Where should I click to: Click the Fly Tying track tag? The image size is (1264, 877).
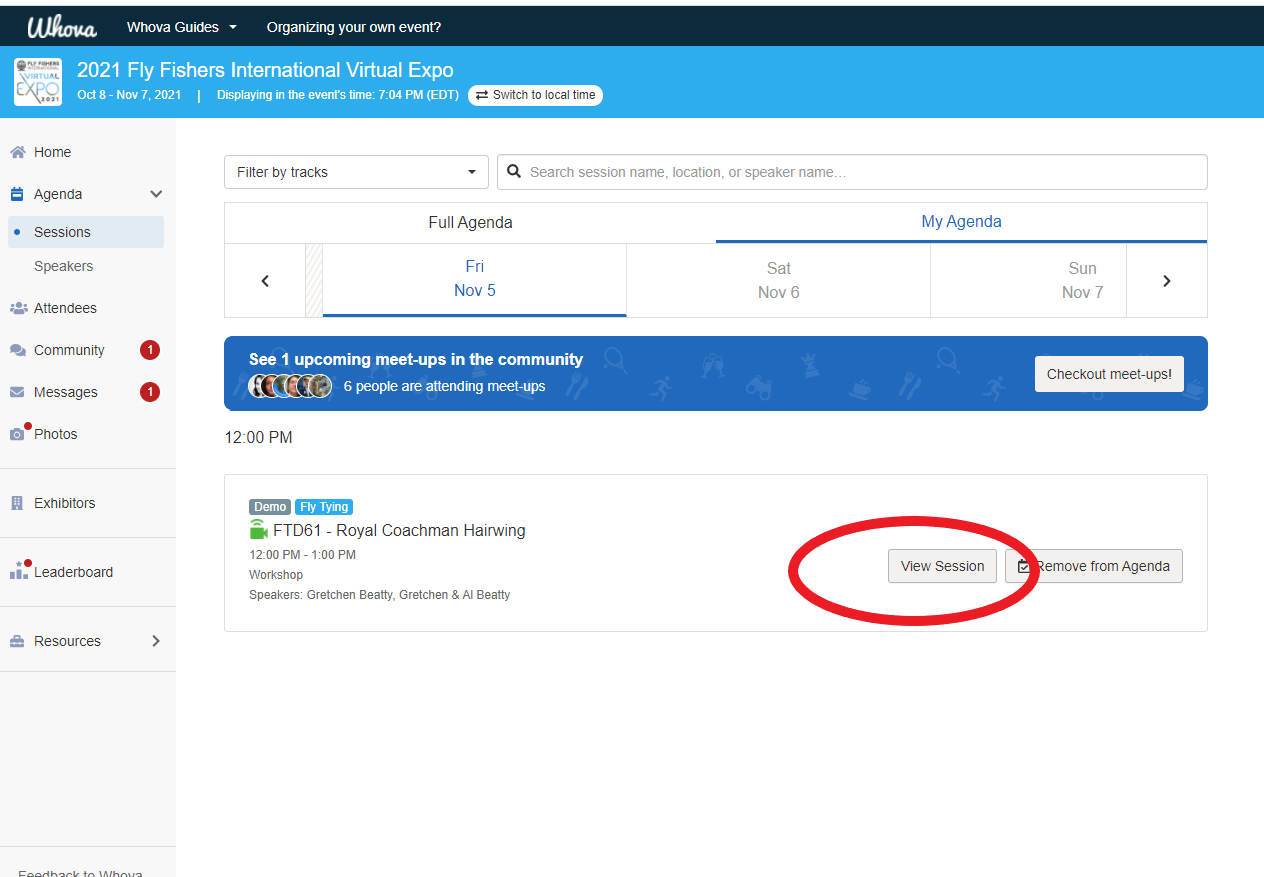coord(324,507)
